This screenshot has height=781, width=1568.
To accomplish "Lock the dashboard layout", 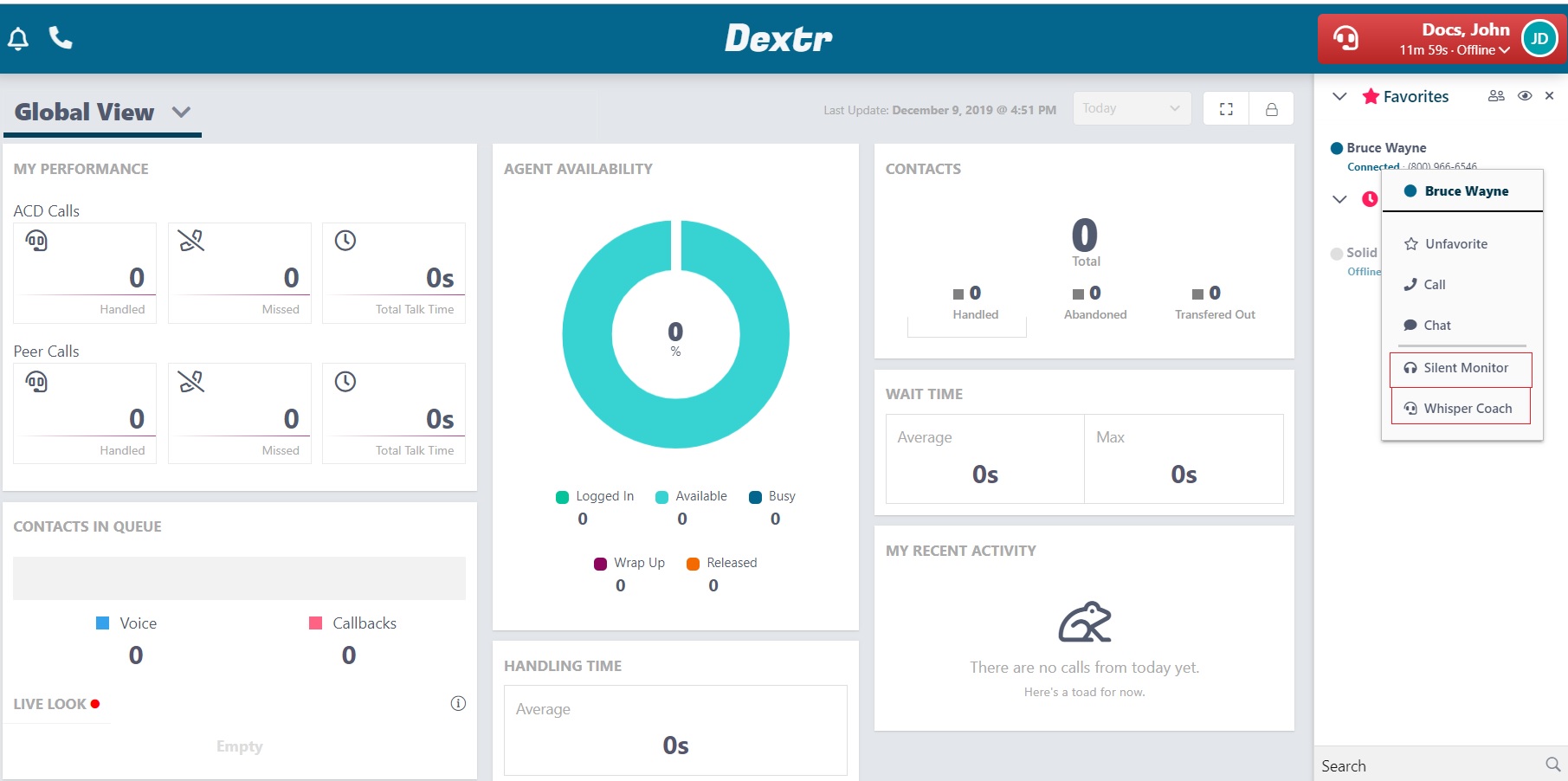I will (1272, 109).
